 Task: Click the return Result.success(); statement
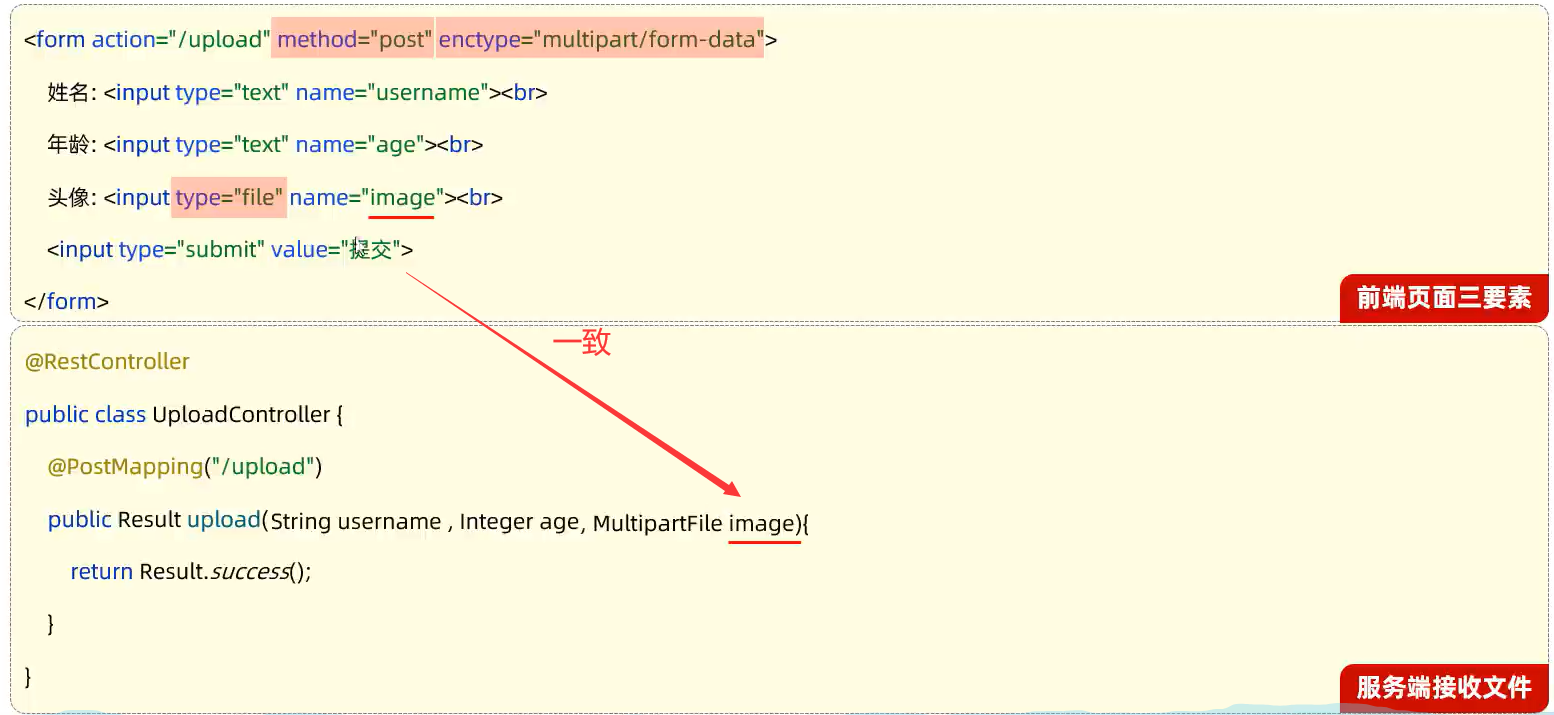[x=191, y=572]
